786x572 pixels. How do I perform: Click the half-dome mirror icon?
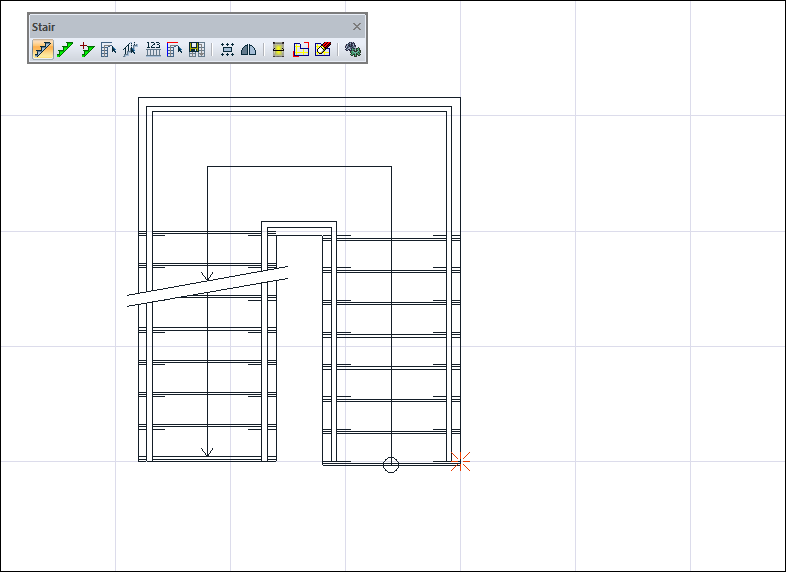pyautogui.click(x=249, y=49)
